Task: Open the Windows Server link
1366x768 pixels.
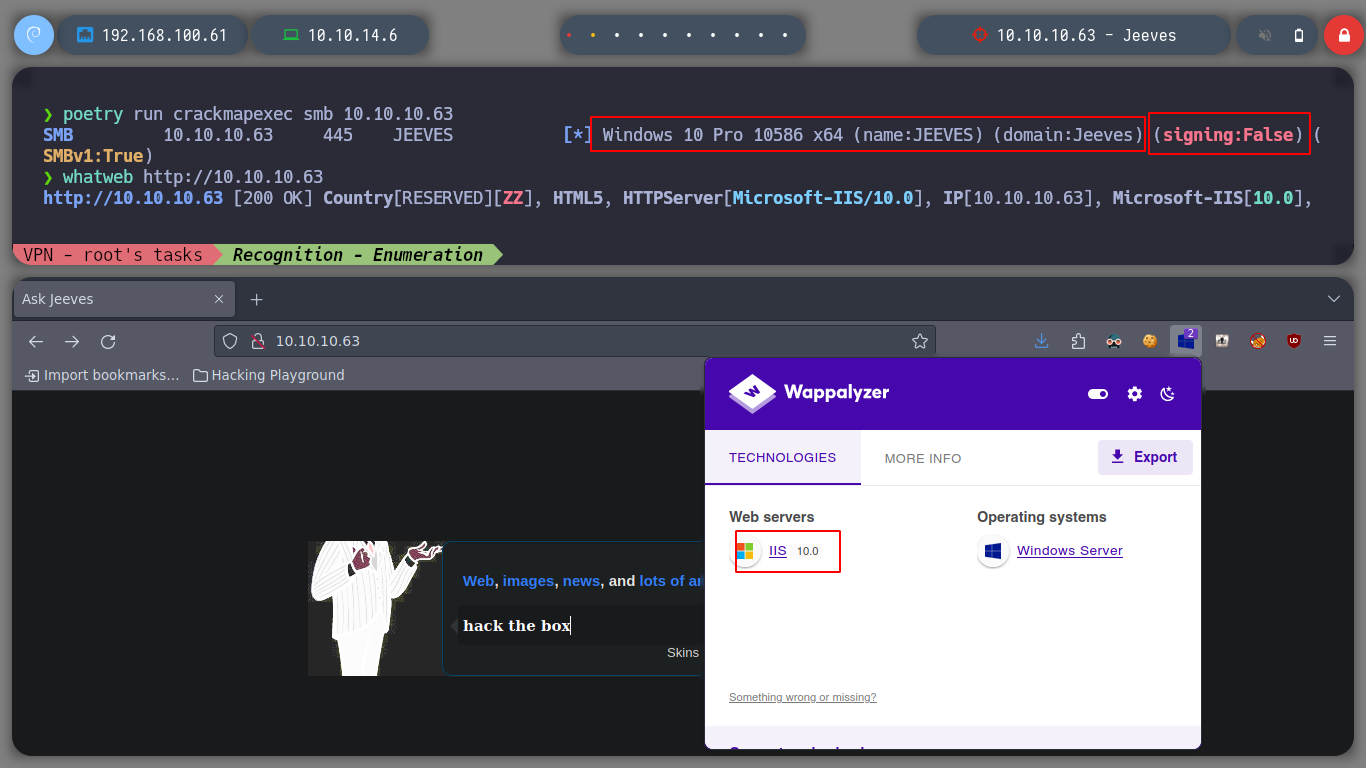Action: 1069,551
